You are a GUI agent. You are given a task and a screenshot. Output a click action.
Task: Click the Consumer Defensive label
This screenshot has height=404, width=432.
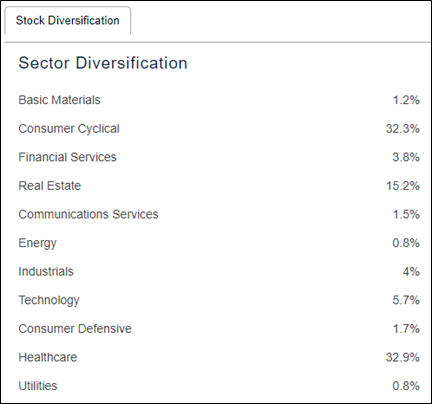75,329
